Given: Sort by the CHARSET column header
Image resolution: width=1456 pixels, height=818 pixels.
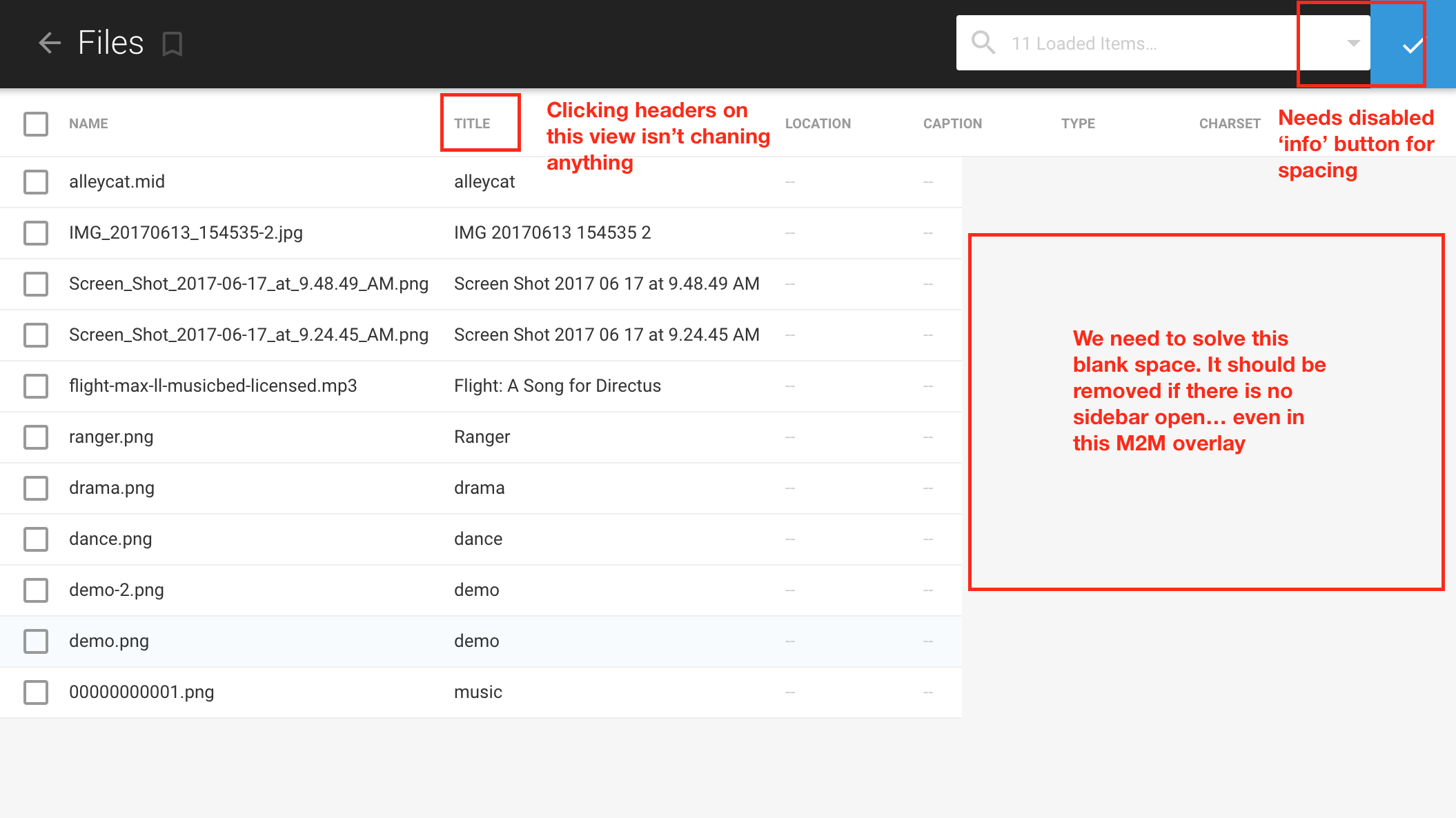Looking at the screenshot, I should pyautogui.click(x=1230, y=123).
